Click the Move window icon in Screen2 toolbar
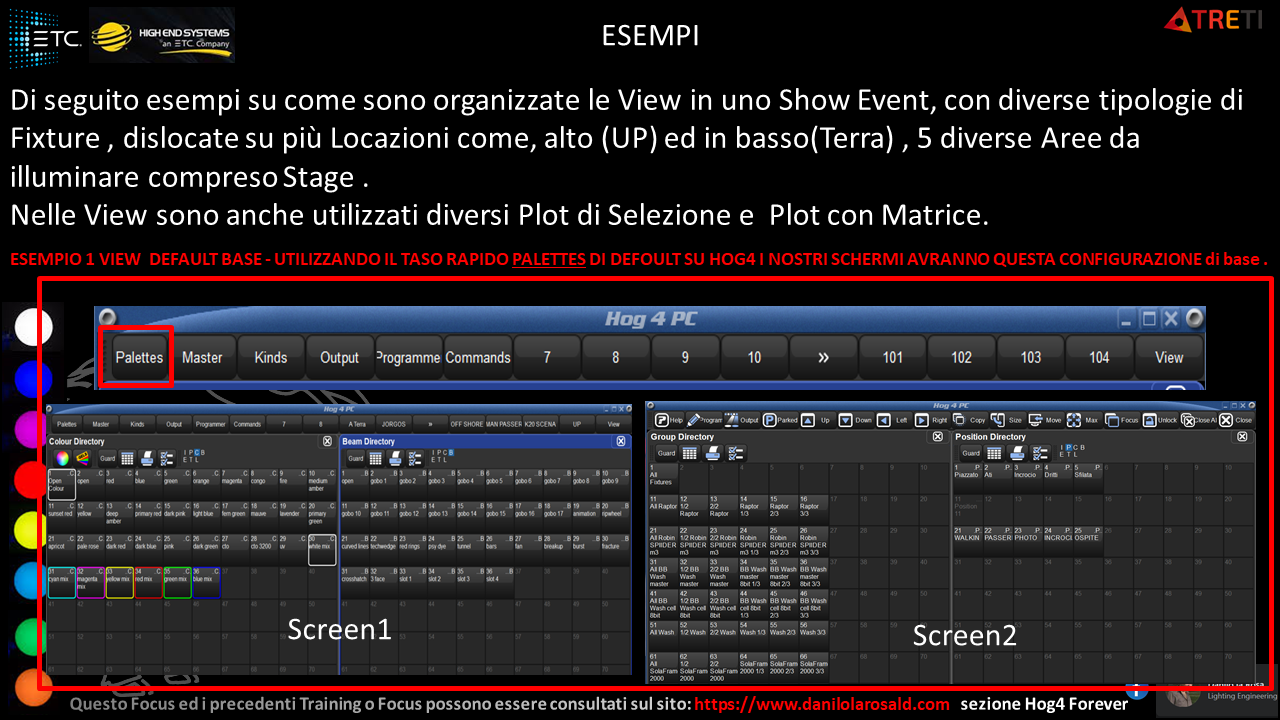 1036,420
